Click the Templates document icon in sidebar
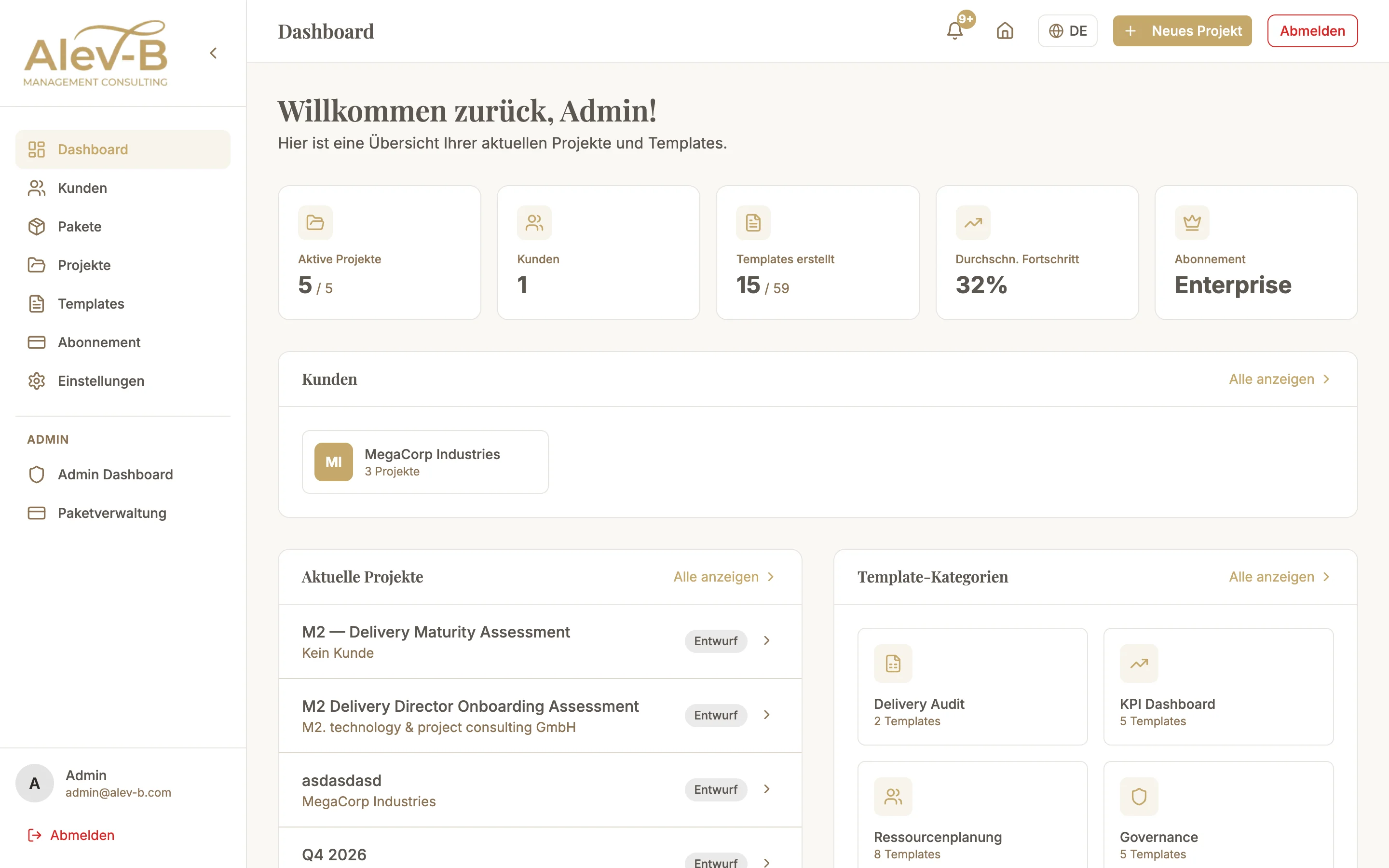1389x868 pixels. (x=37, y=304)
